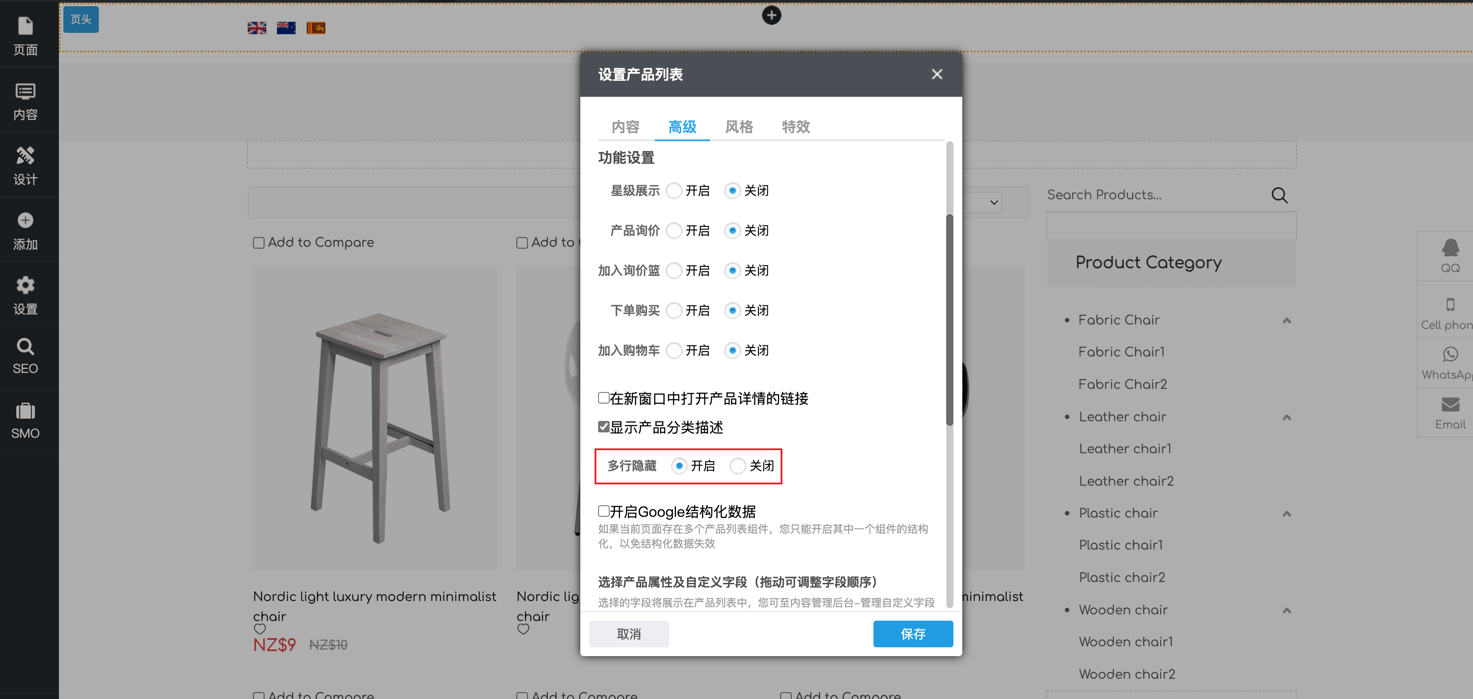
Task: Enable 星级展示 by selecting 开启
Action: point(675,191)
